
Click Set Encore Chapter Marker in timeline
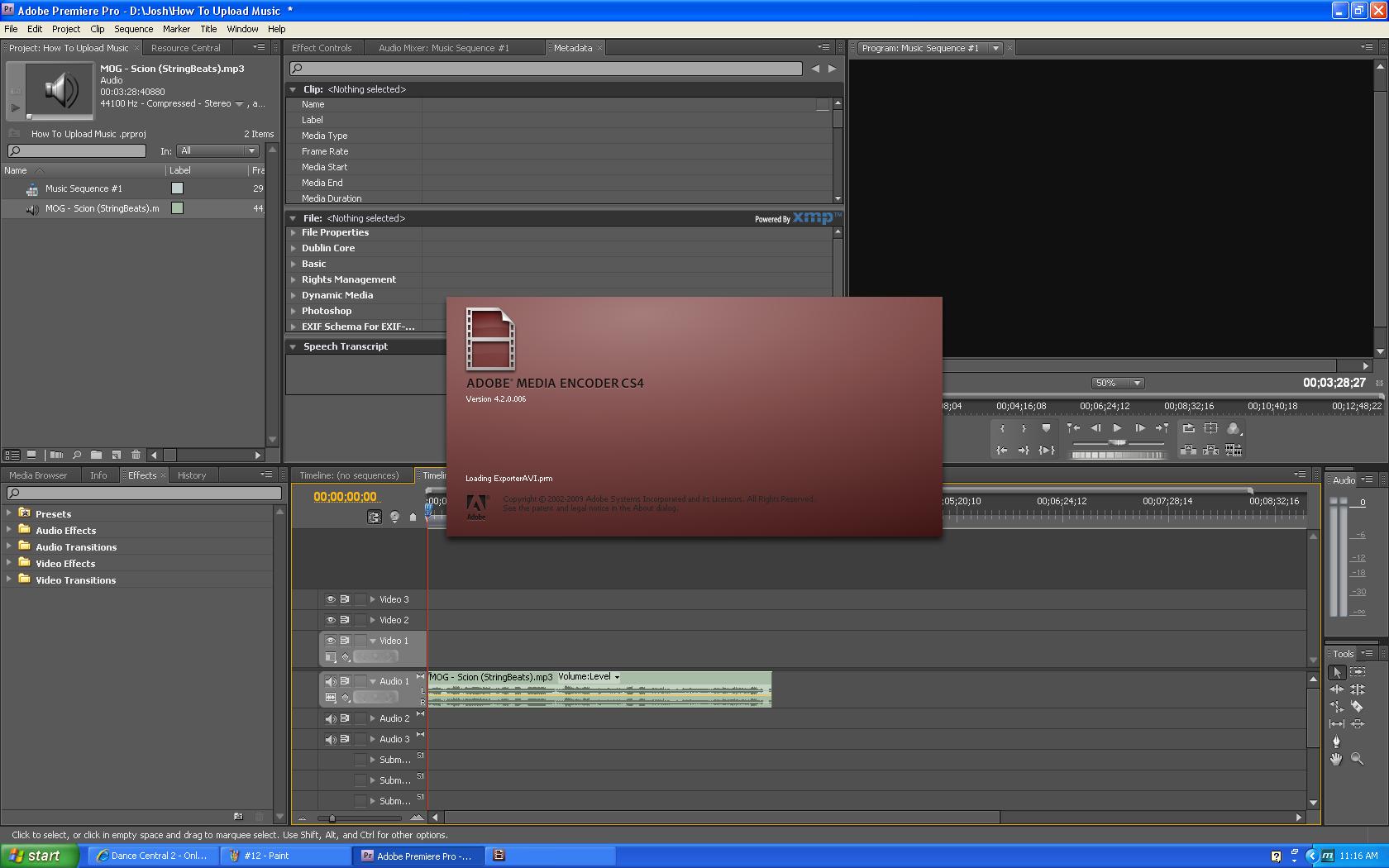(x=394, y=517)
